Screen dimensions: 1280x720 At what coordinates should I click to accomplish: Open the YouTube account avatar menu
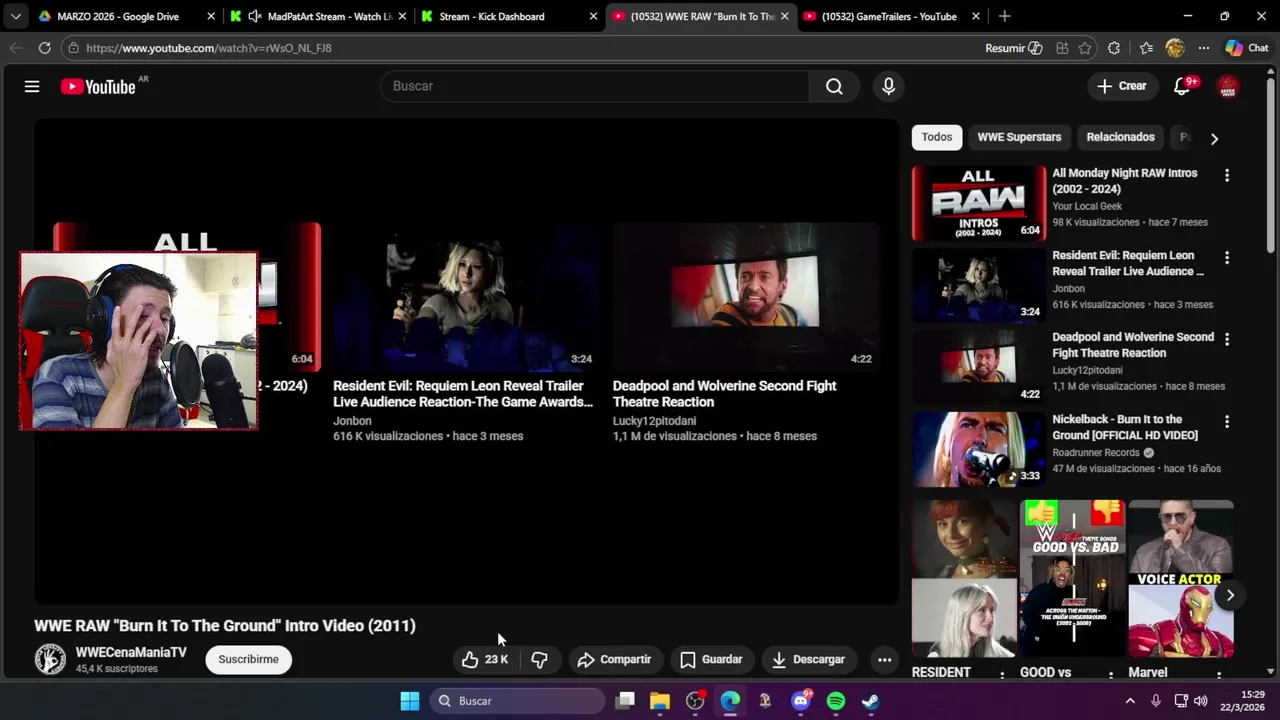point(1228,86)
